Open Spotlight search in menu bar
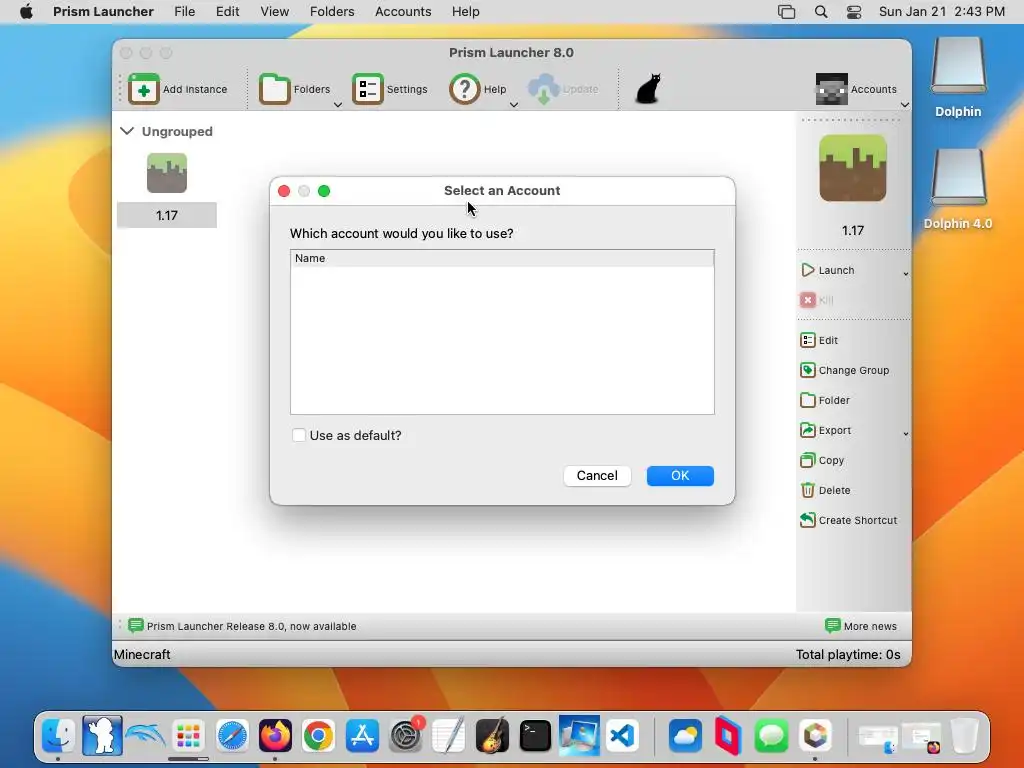Viewport: 1024px width, 768px height. click(x=821, y=12)
